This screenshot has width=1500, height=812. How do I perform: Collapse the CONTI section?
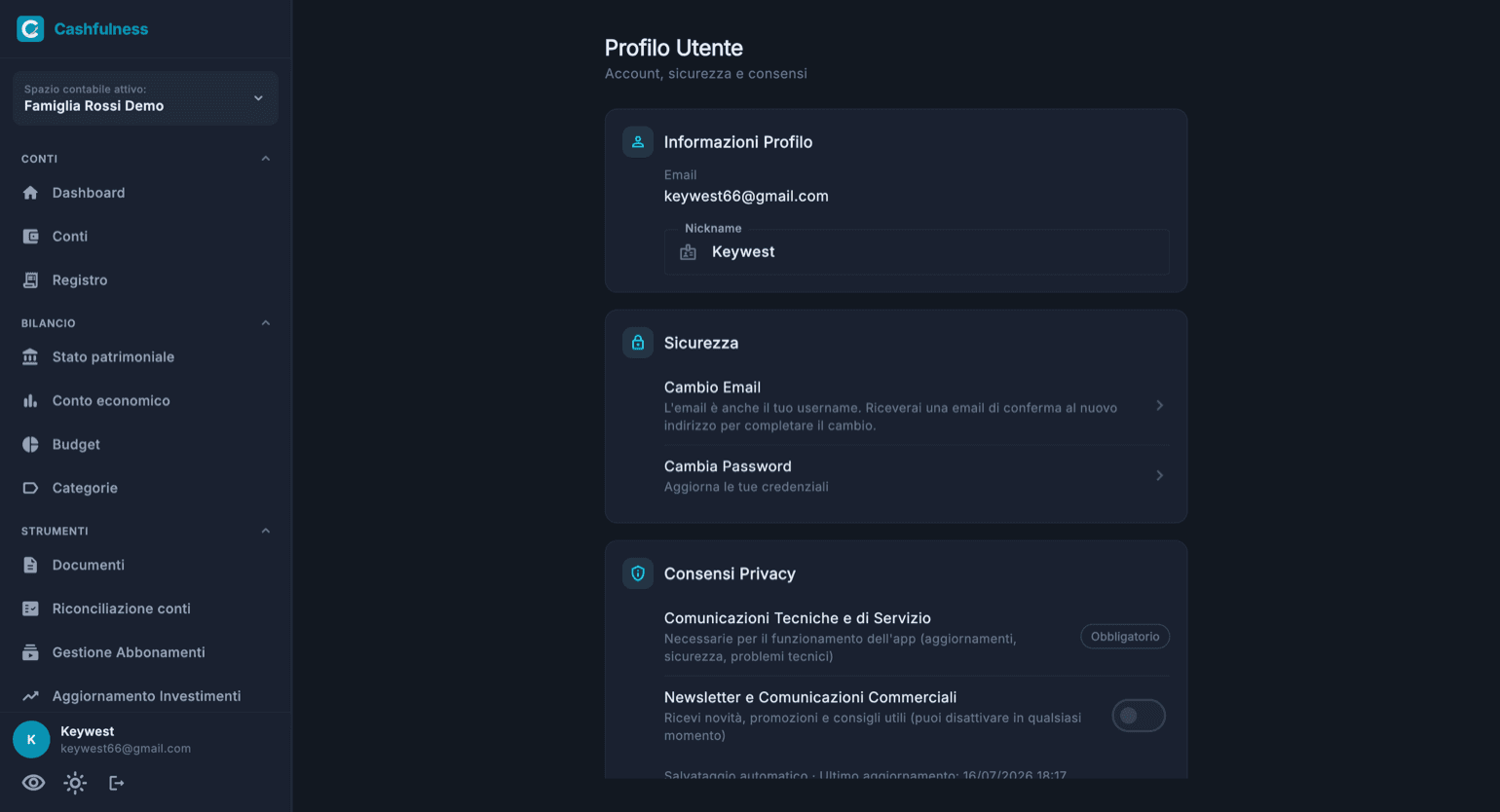[x=266, y=159]
